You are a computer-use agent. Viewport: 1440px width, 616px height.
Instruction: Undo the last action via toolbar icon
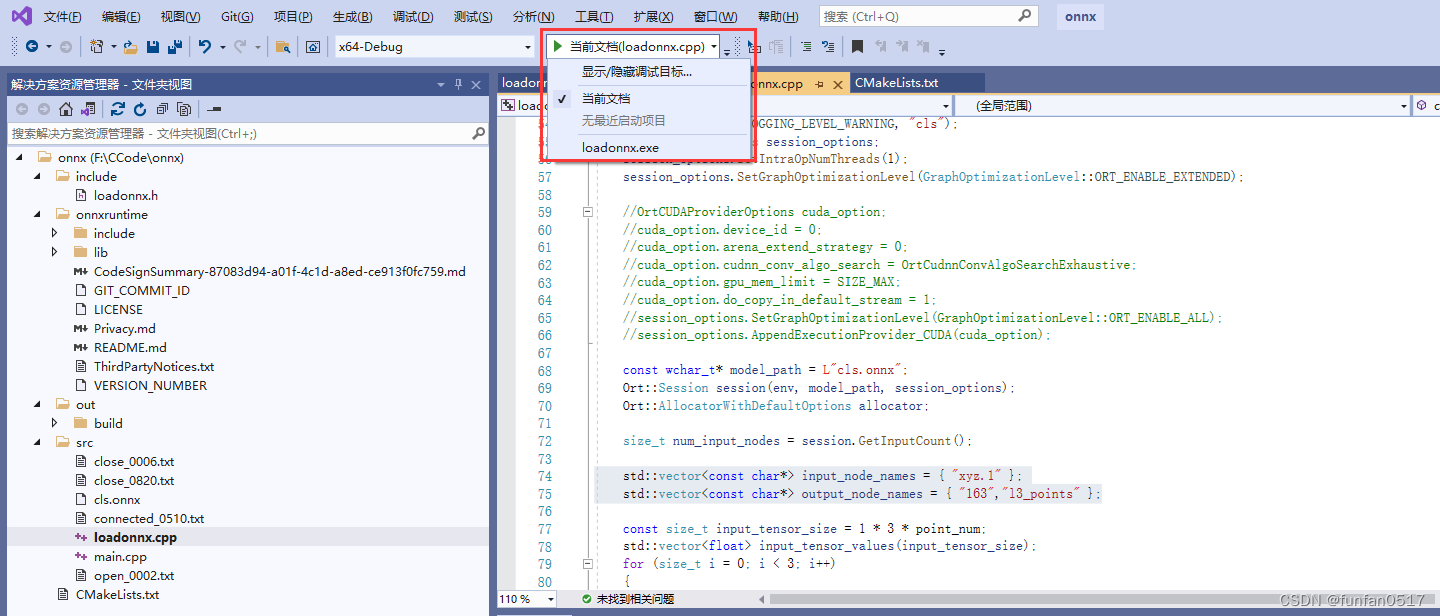pos(204,47)
